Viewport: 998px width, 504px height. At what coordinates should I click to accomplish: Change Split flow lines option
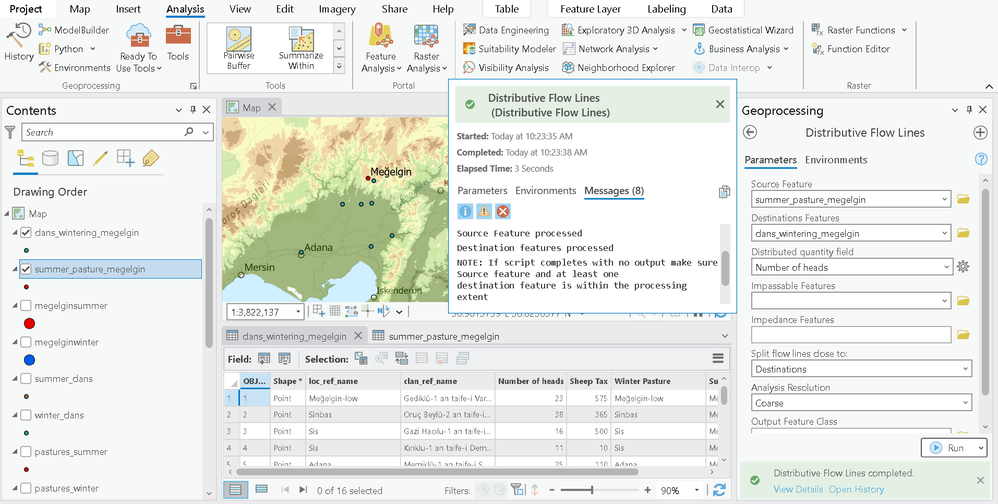[862, 369]
